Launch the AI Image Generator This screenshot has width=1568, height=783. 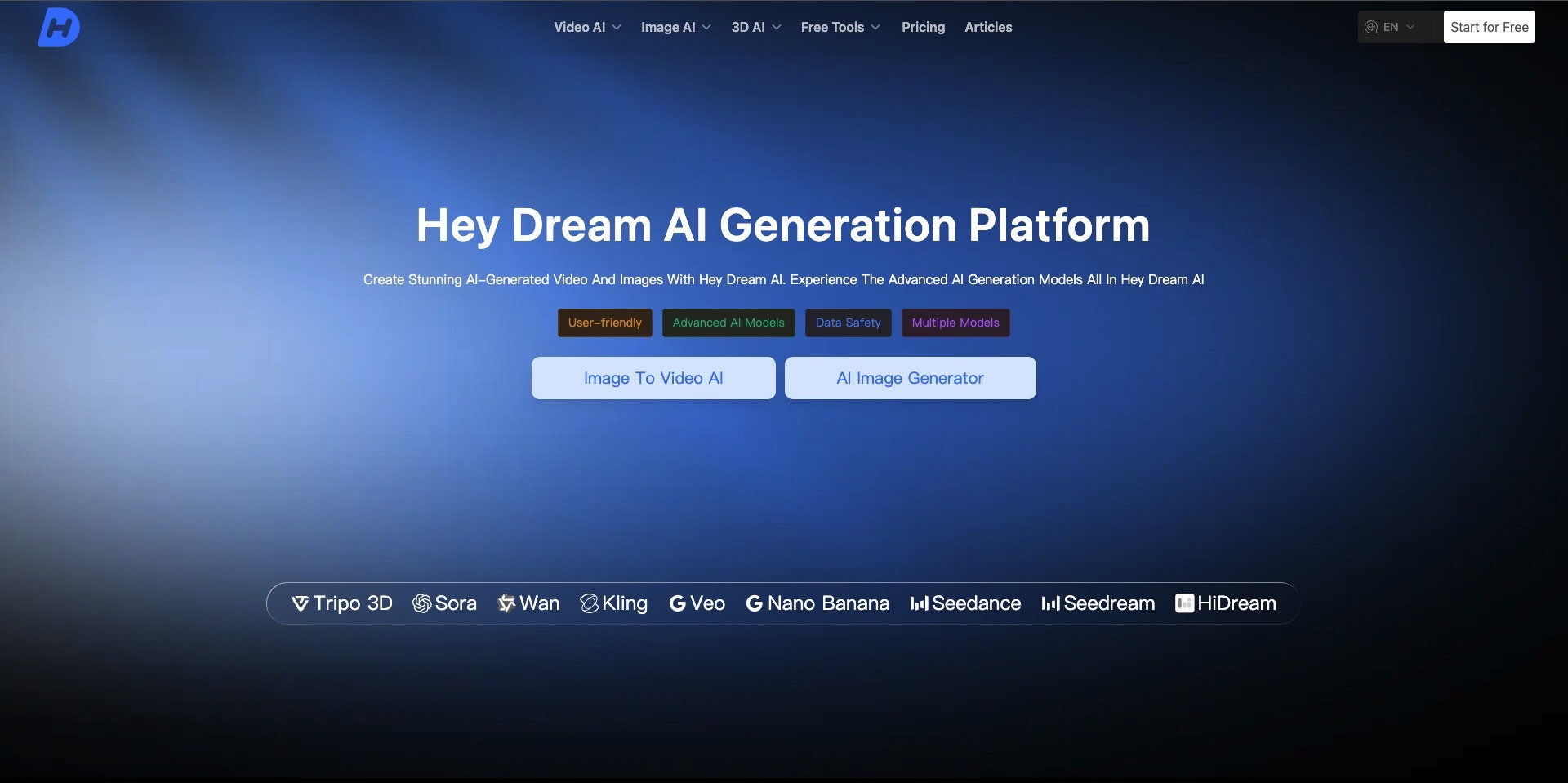pos(910,378)
